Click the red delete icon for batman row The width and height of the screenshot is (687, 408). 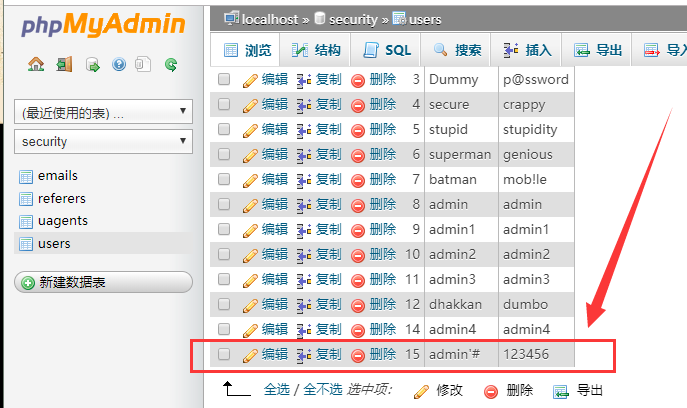(358, 179)
